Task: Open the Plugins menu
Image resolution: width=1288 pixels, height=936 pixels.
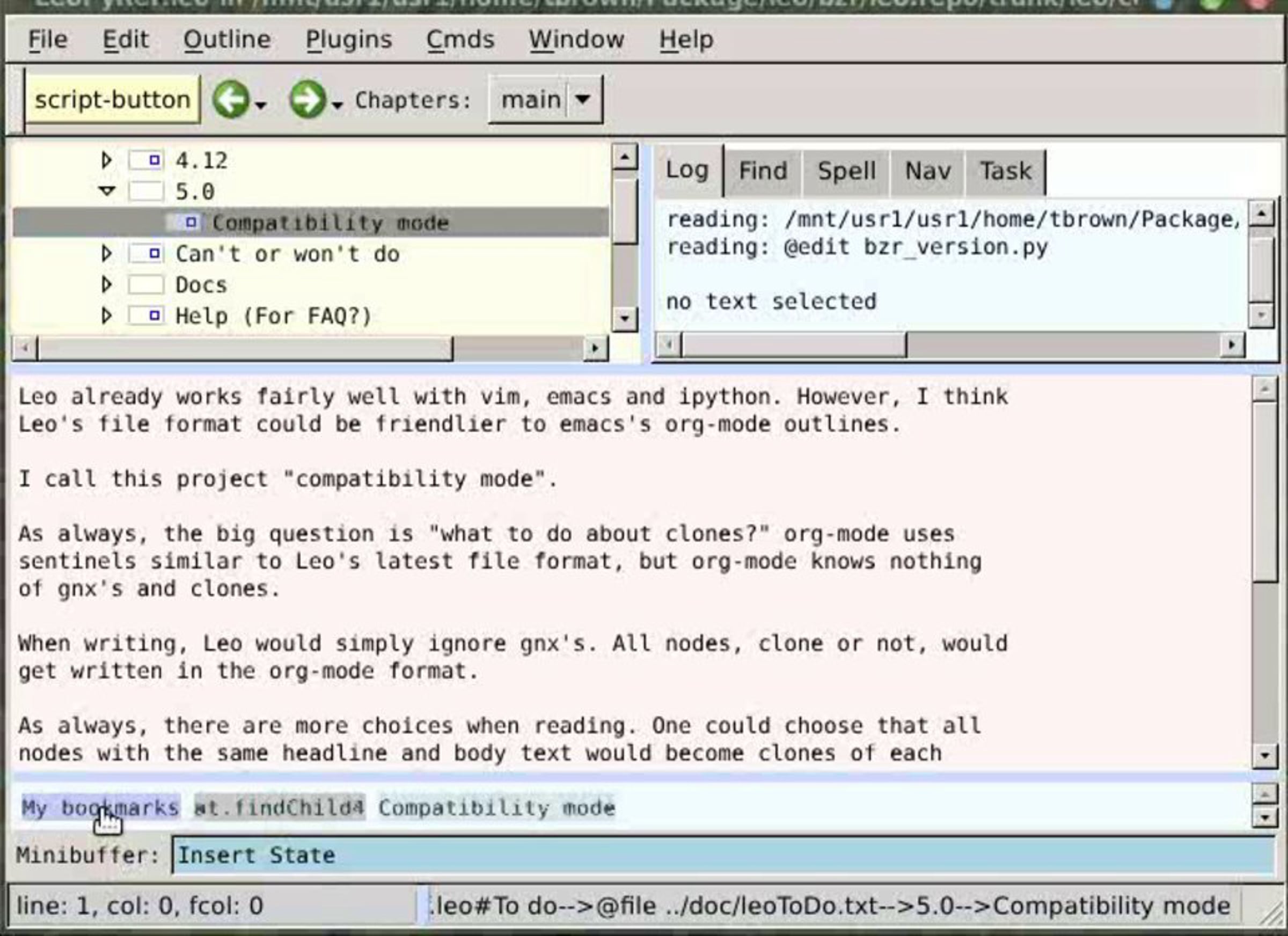Action: tap(349, 40)
